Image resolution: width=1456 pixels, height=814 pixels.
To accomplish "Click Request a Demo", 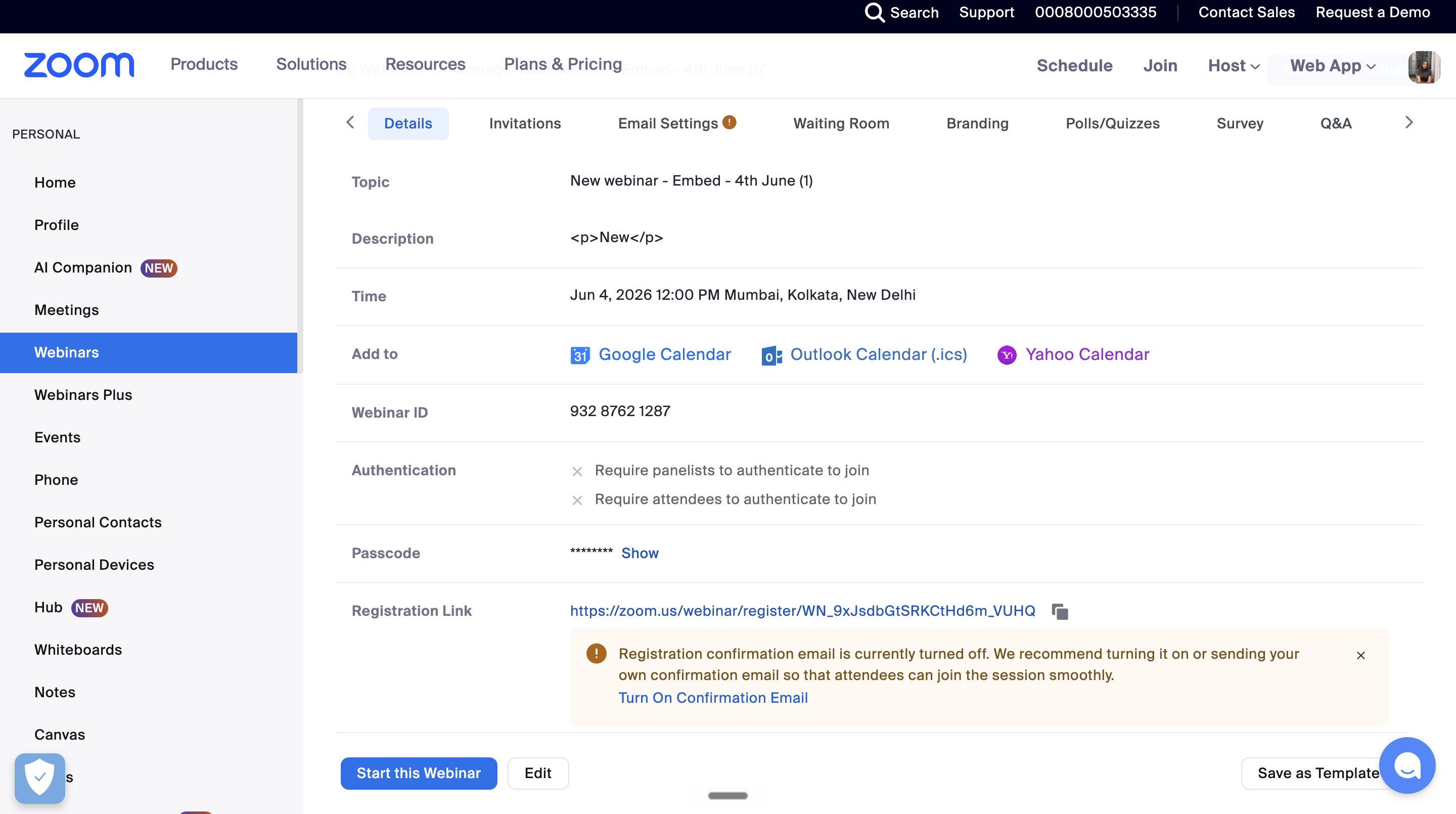I will pyautogui.click(x=1373, y=13).
